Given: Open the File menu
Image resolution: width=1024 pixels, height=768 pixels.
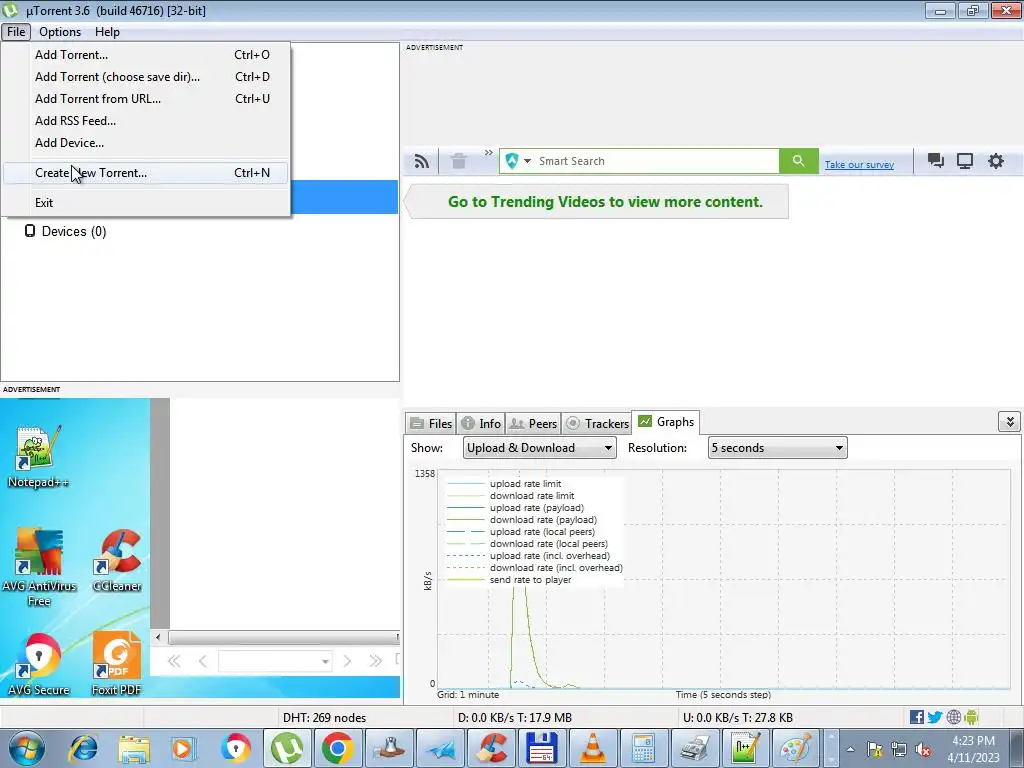Looking at the screenshot, I should pyautogui.click(x=16, y=31).
